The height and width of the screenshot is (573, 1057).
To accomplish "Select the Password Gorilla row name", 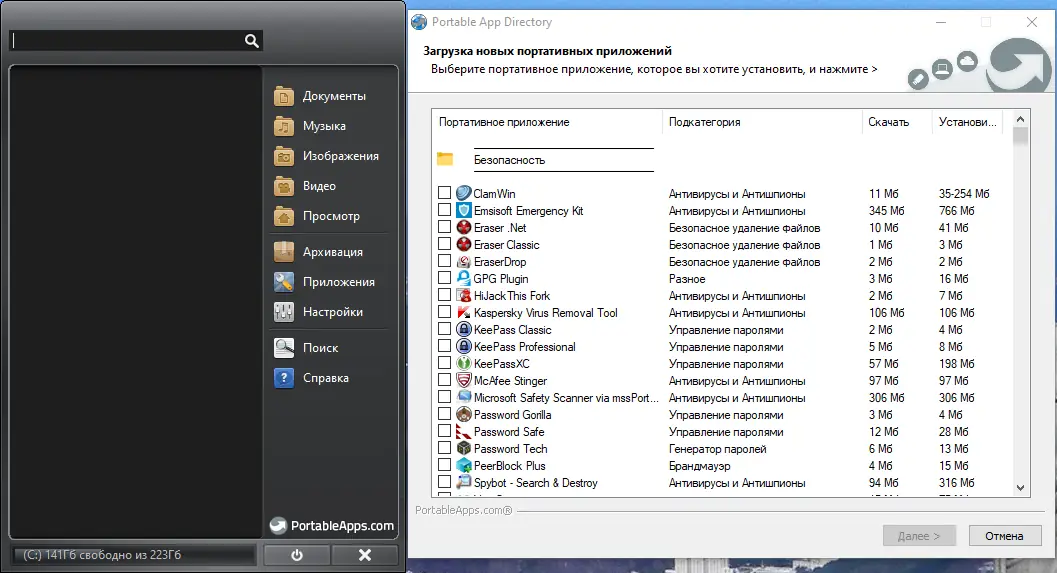I will coord(512,415).
